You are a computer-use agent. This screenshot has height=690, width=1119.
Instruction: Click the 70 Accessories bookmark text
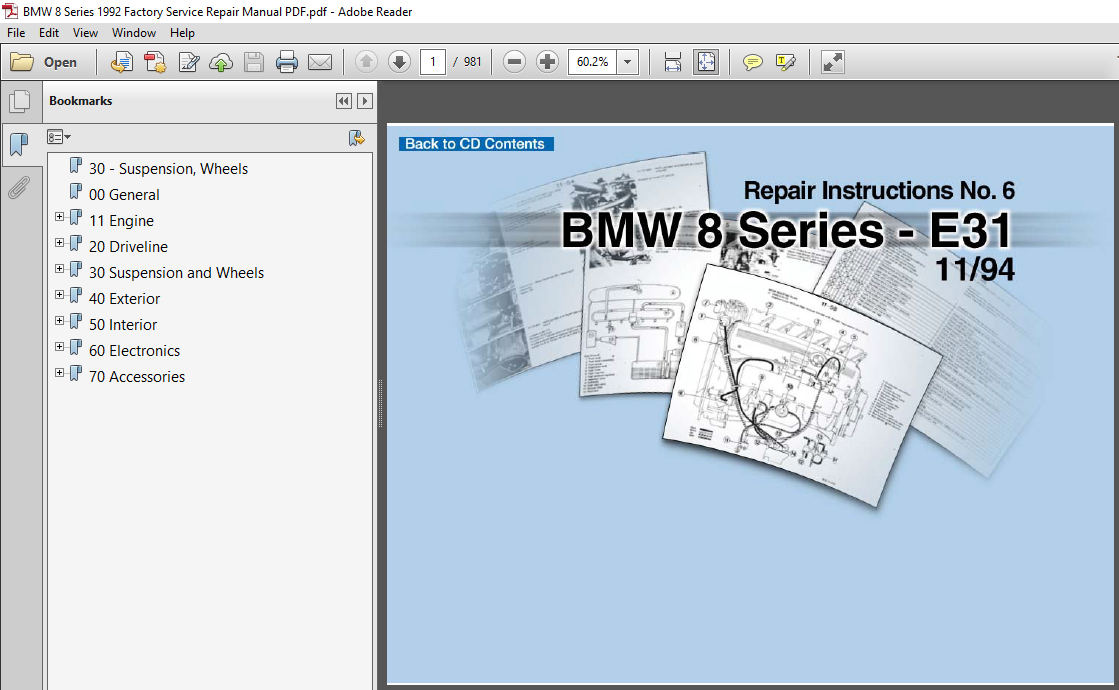pyautogui.click(x=137, y=377)
